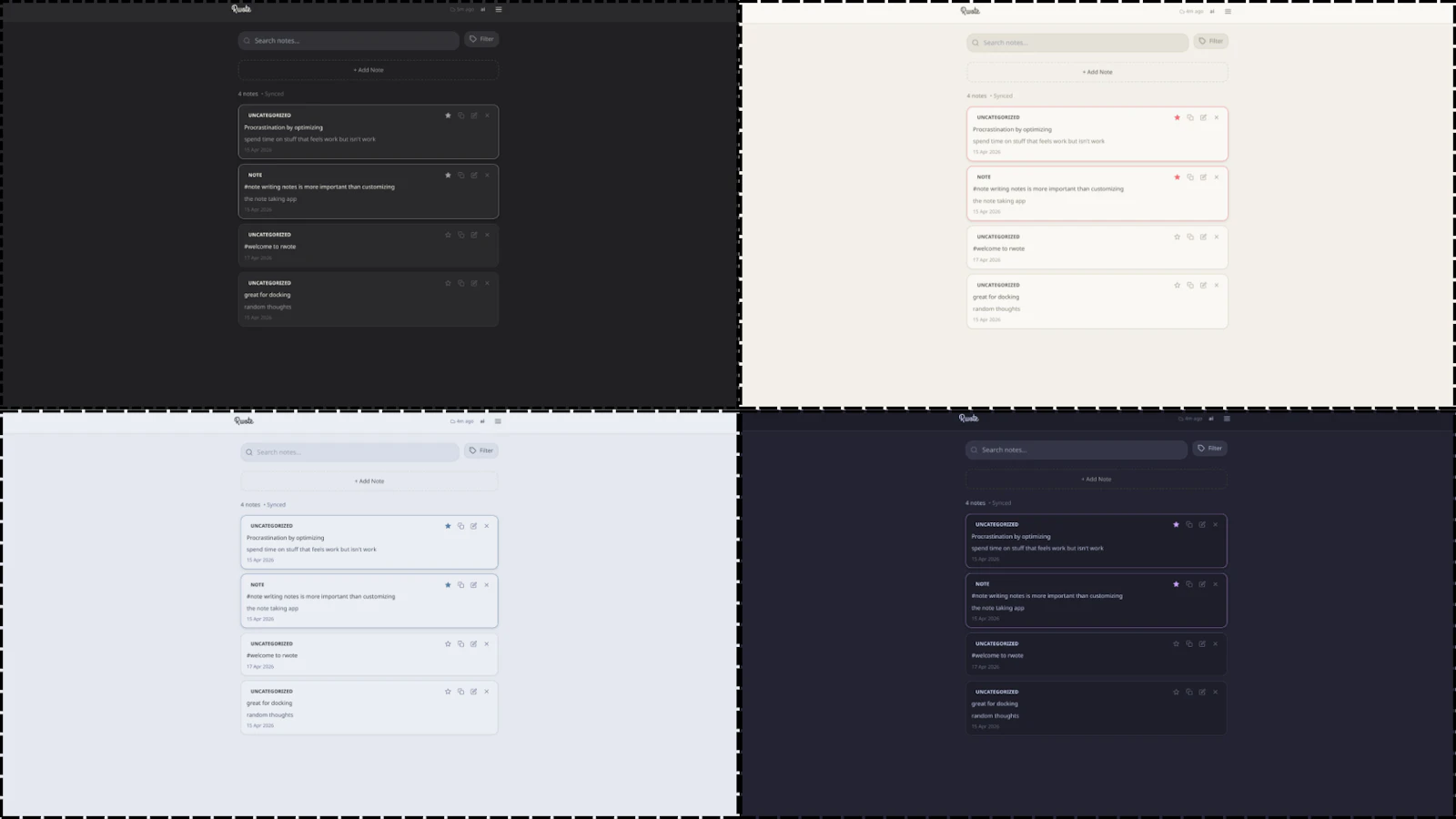Delete the #welcome to rwote note, cream panel
The width and height of the screenshot is (1456, 819).
[1216, 237]
